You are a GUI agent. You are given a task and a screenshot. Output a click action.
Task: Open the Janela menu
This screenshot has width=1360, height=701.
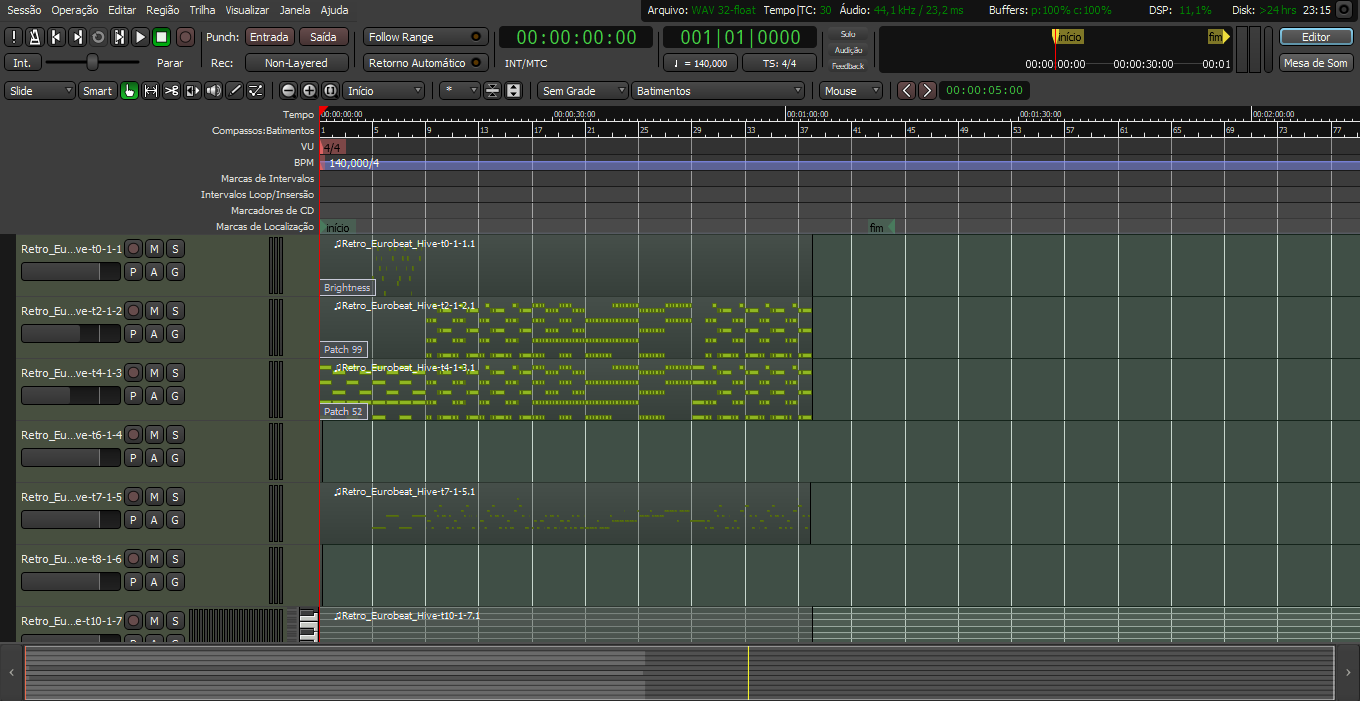pos(295,9)
